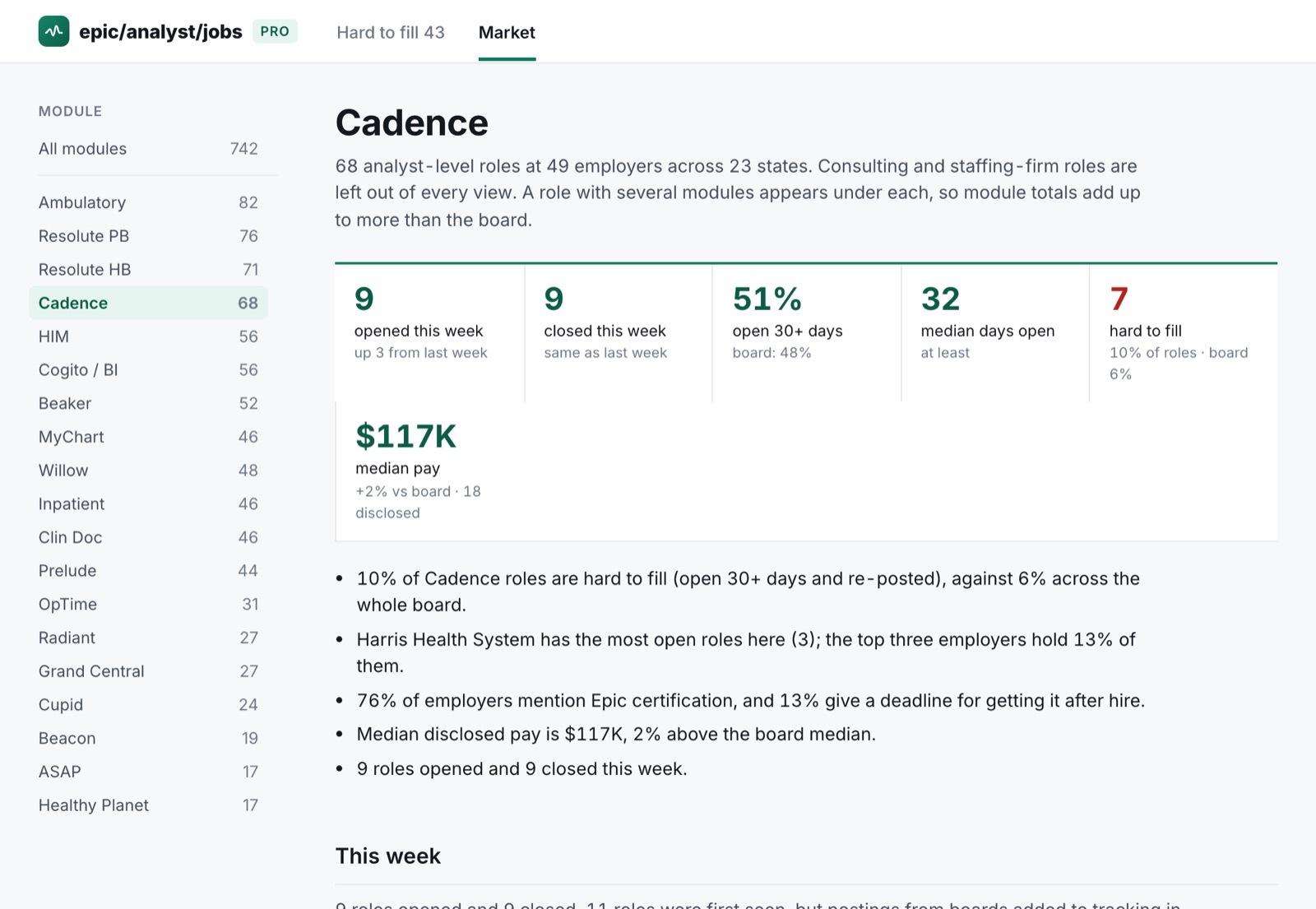Select the Cogito / BI module

tap(148, 370)
